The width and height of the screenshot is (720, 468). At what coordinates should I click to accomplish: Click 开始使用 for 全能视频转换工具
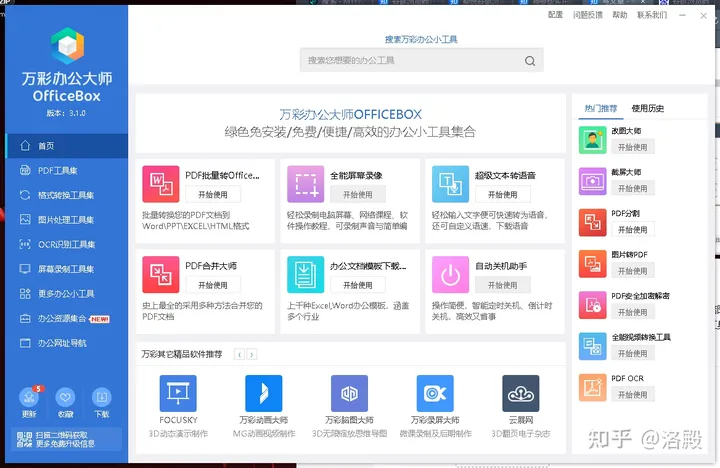click(633, 353)
